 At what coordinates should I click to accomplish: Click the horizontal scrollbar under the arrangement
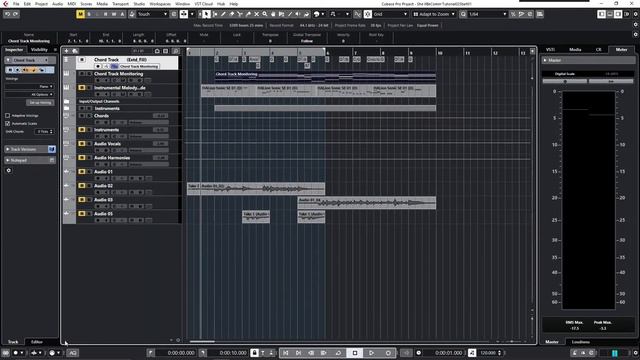(202, 341)
